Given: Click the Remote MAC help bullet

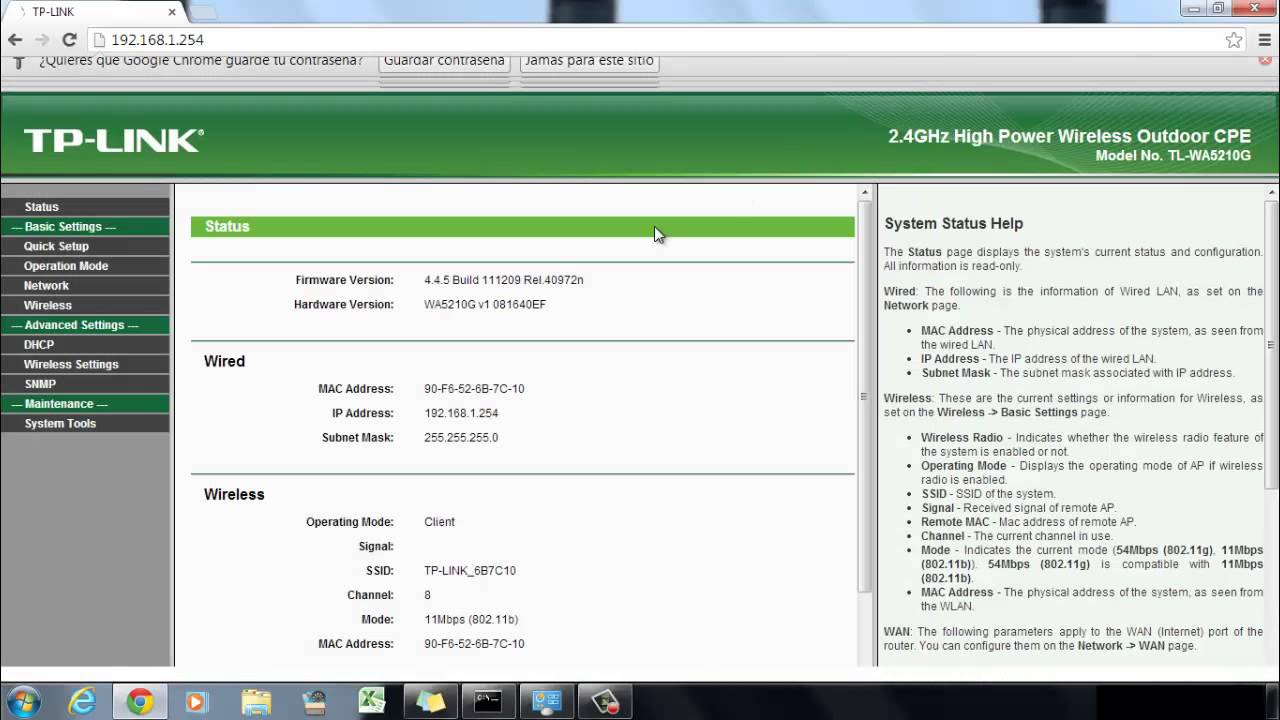Looking at the screenshot, I should [1029, 522].
